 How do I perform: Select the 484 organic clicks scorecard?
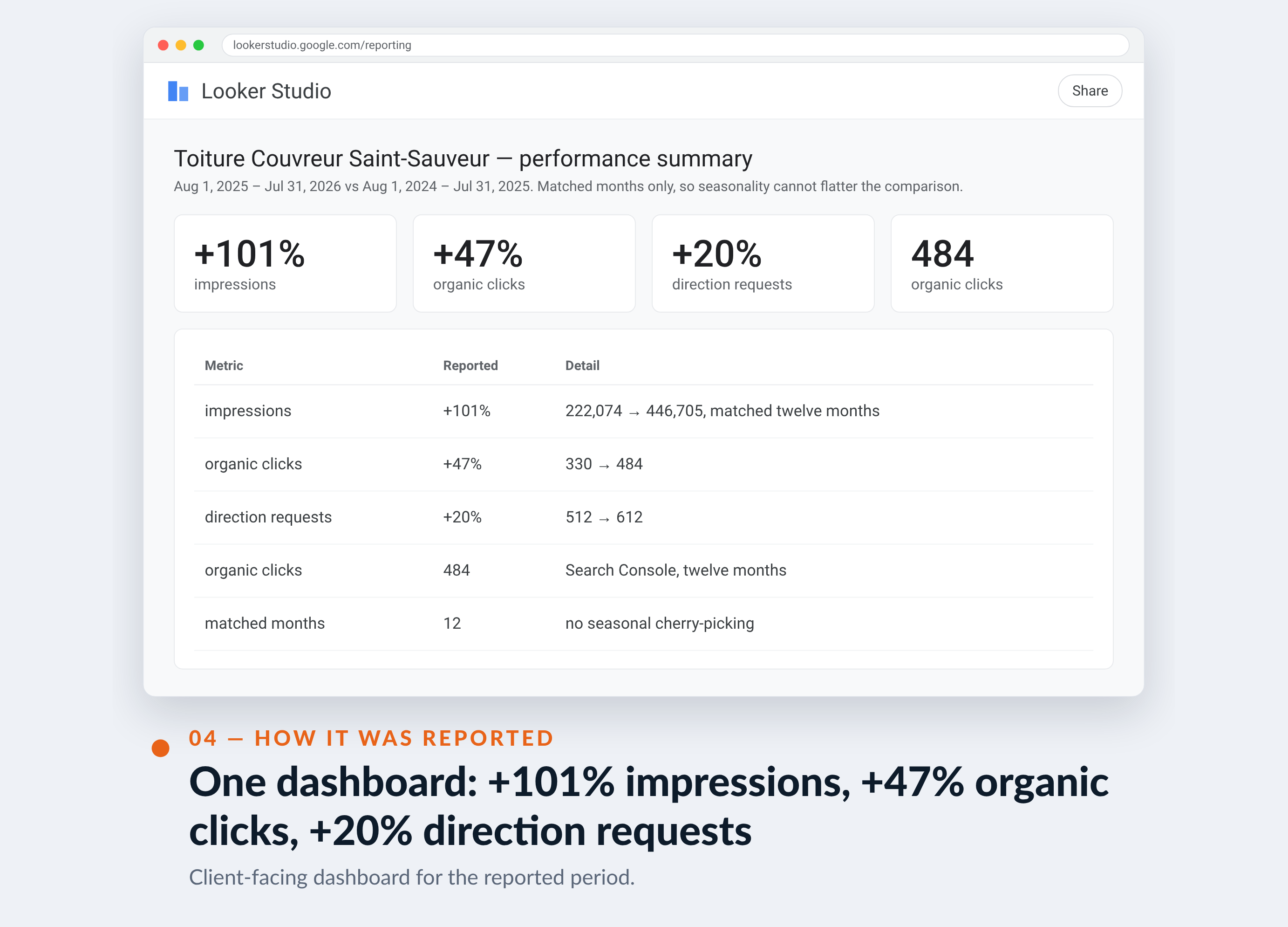pyautogui.click(x=1002, y=263)
